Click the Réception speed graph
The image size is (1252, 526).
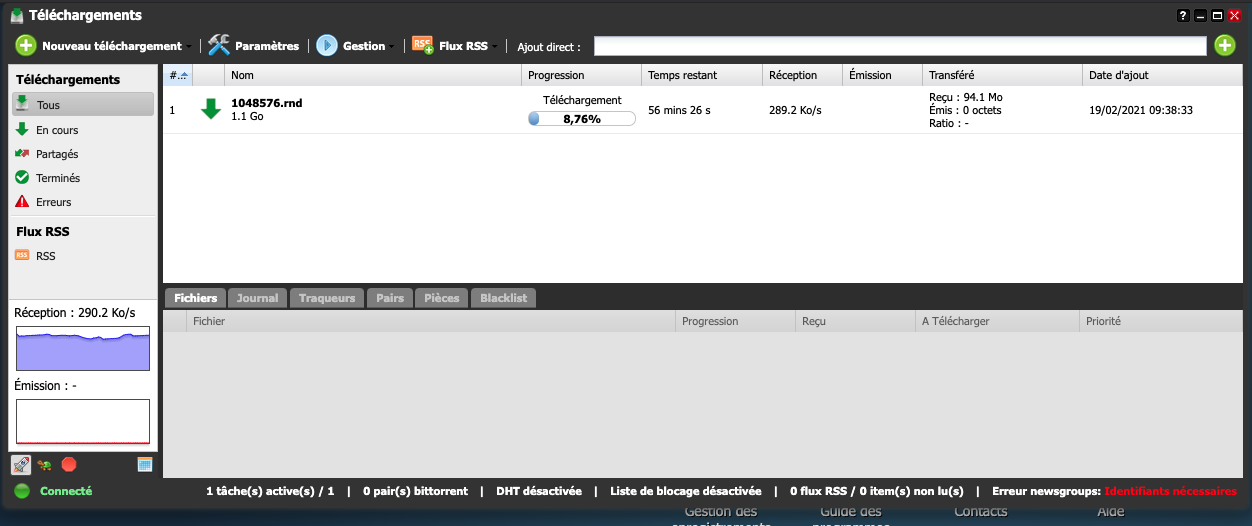tap(82, 348)
